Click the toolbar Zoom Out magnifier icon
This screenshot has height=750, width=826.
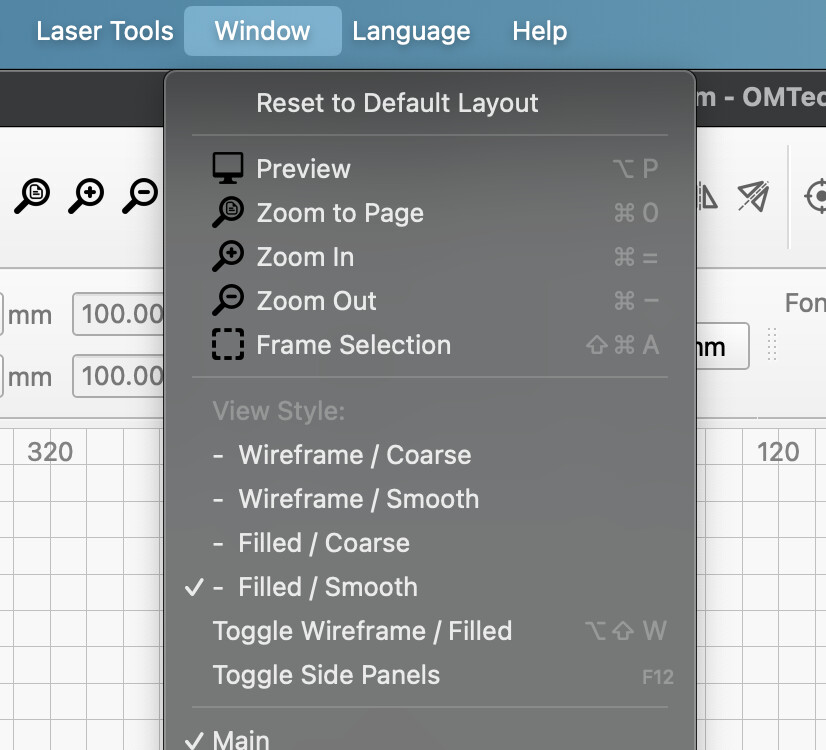[x=140, y=195]
